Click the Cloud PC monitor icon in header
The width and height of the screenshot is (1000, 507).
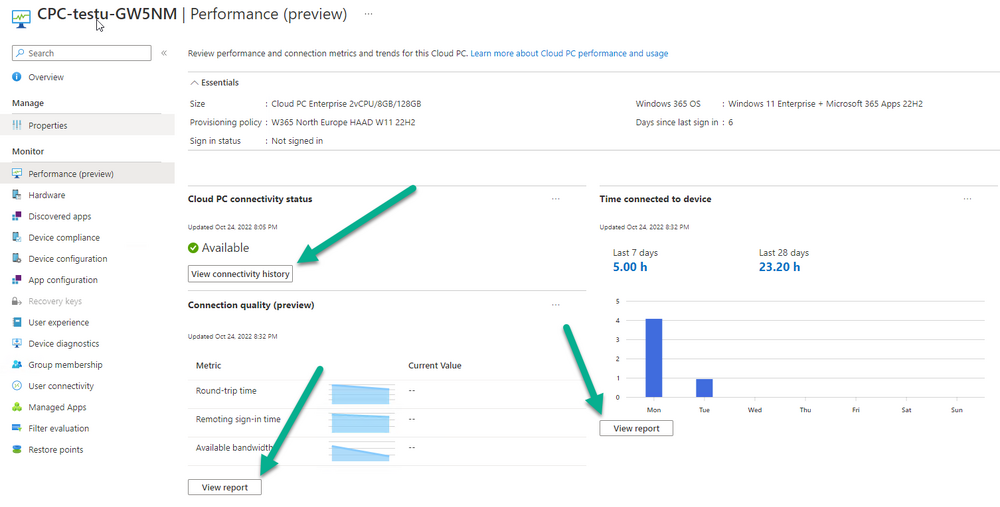point(21,17)
